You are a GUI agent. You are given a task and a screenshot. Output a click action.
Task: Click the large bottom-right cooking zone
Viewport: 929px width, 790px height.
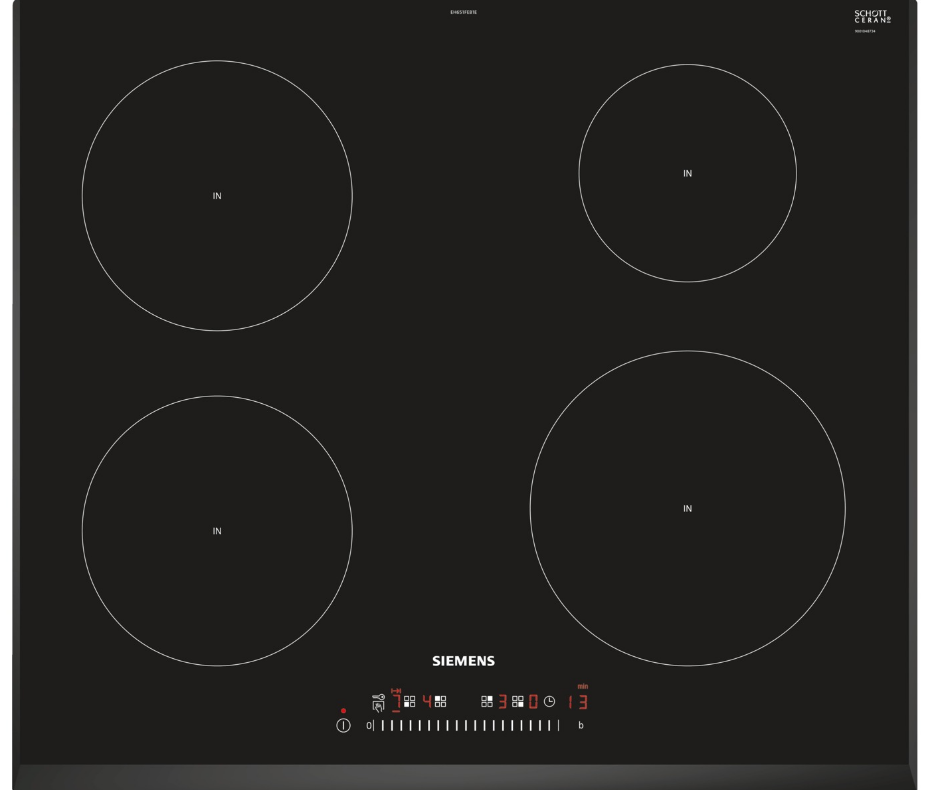[687, 508]
